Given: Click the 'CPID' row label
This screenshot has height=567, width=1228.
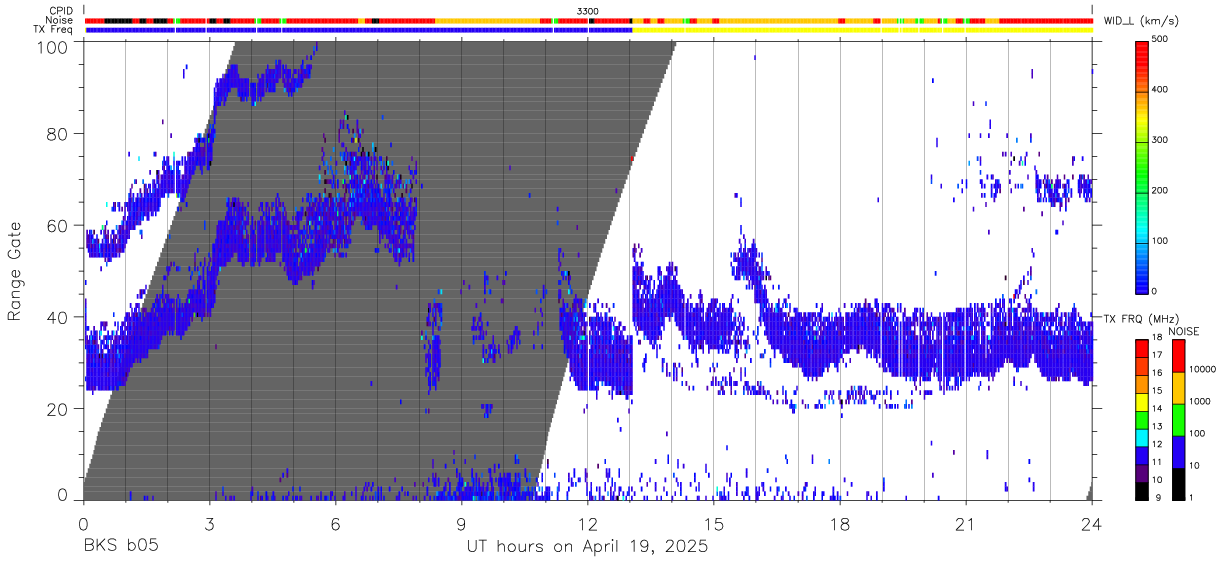Looking at the screenshot, I should [62, 11].
